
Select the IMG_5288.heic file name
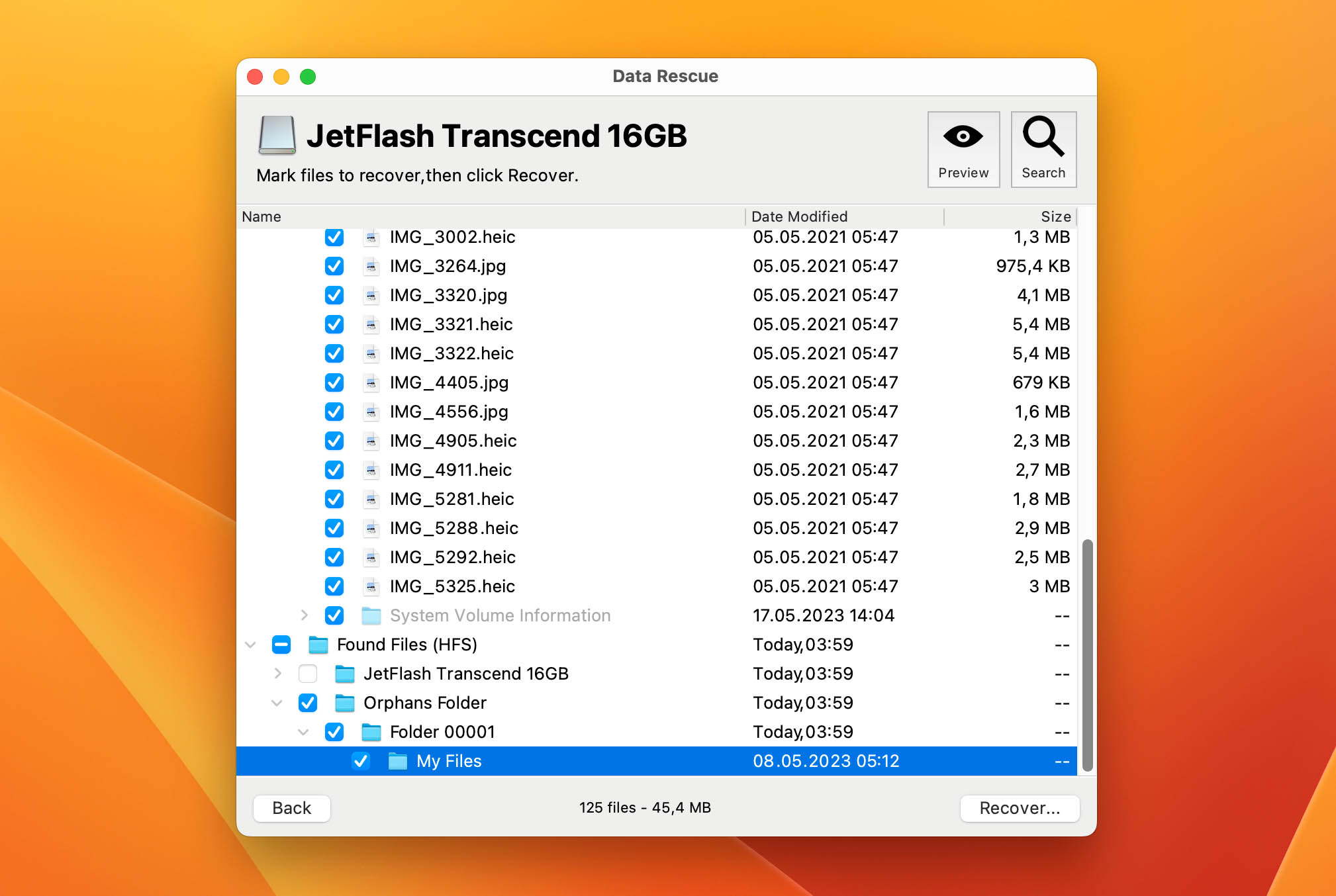coord(453,528)
